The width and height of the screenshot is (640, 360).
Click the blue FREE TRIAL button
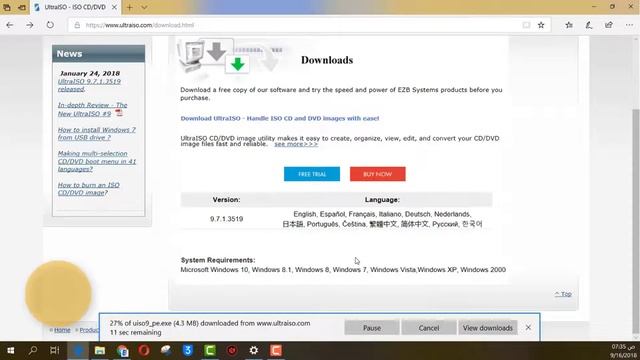click(x=312, y=174)
